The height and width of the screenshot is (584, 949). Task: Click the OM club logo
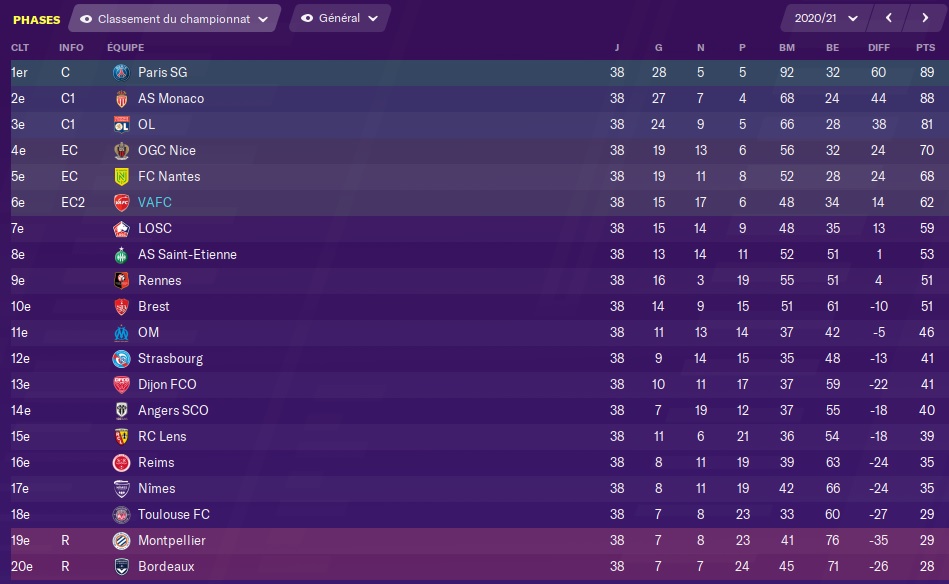(122, 333)
